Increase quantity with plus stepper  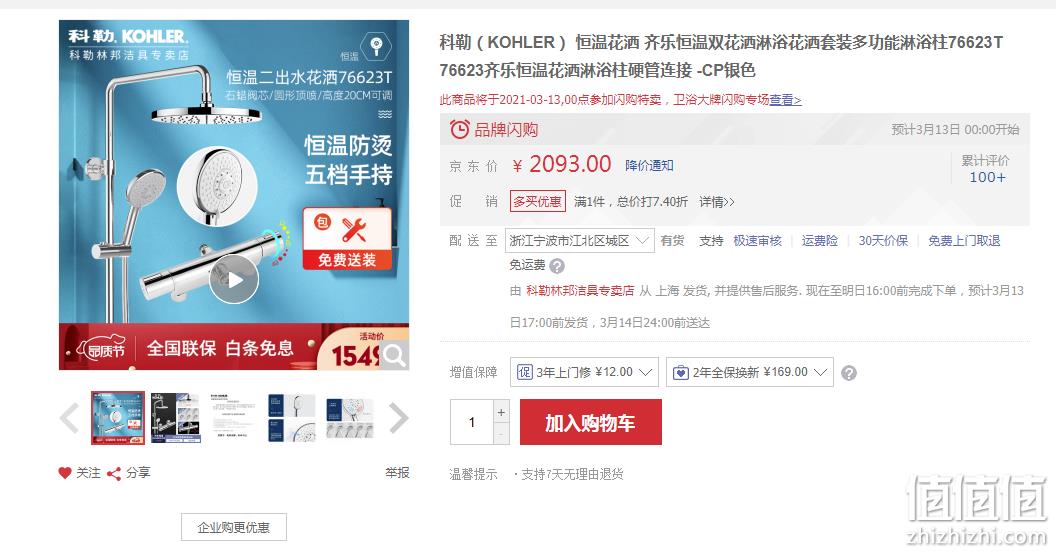pyautogui.click(x=501, y=412)
